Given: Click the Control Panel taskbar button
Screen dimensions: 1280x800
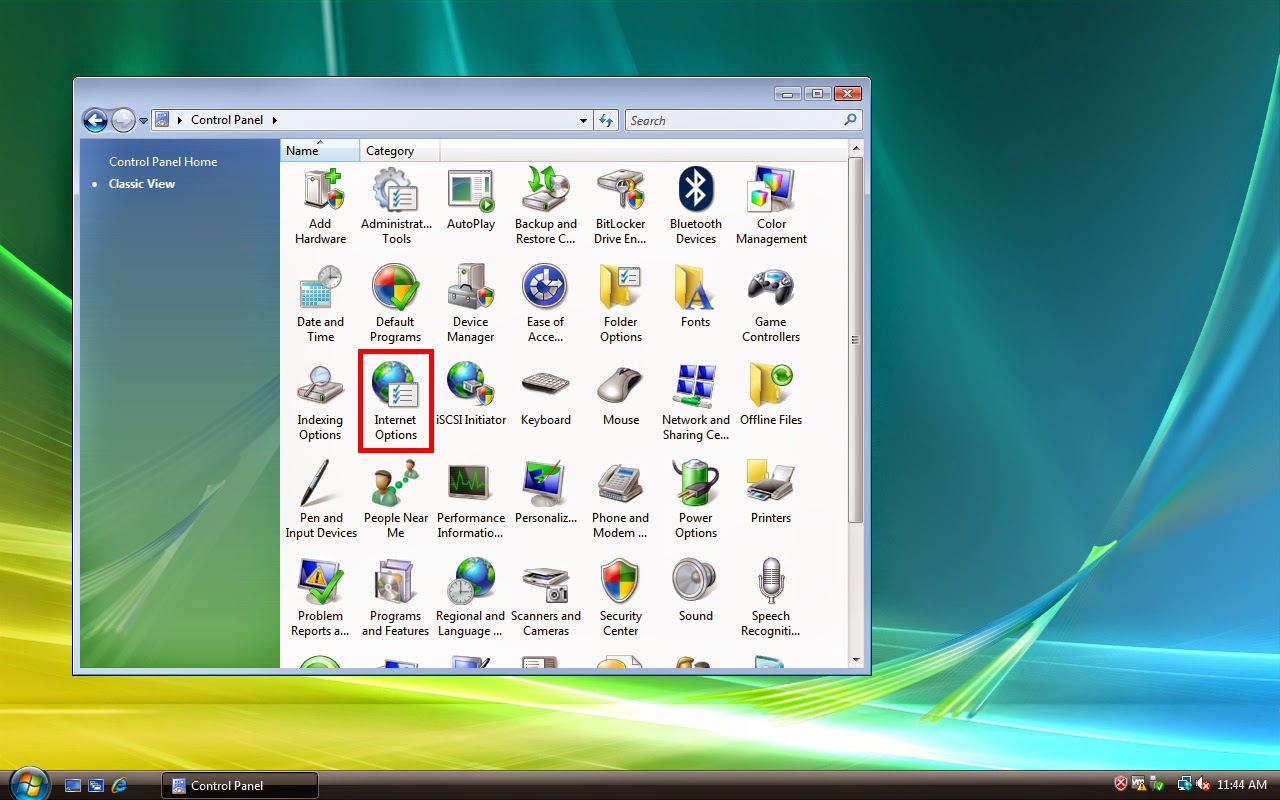Looking at the screenshot, I should point(240,785).
